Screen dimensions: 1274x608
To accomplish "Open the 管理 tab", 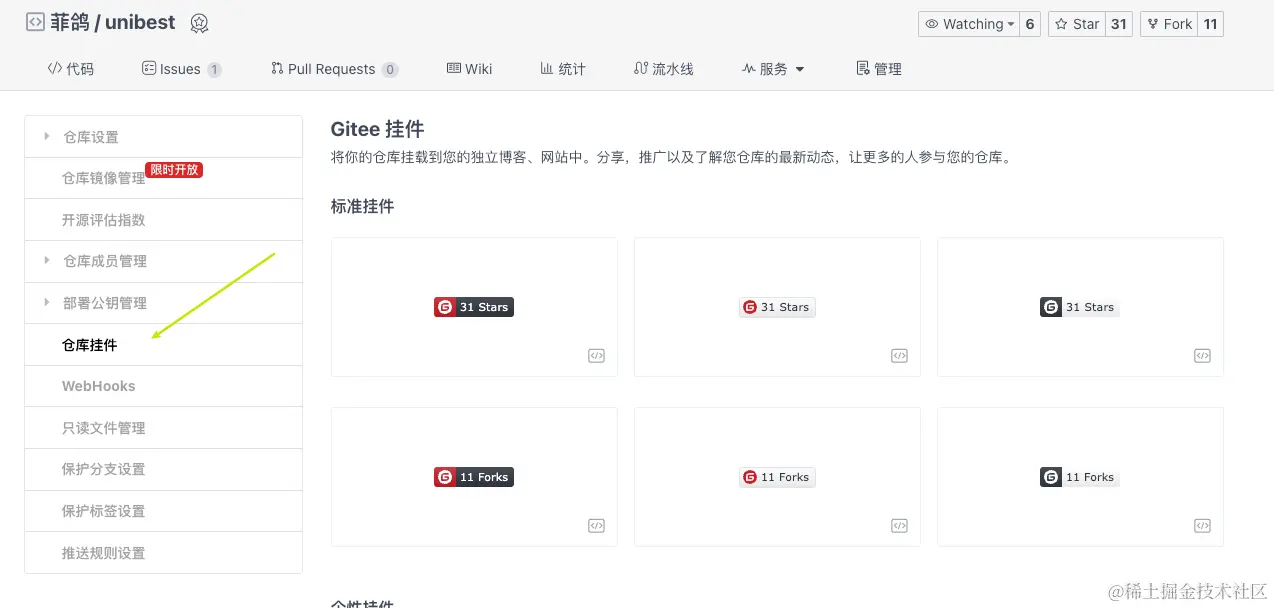I will pyautogui.click(x=879, y=69).
